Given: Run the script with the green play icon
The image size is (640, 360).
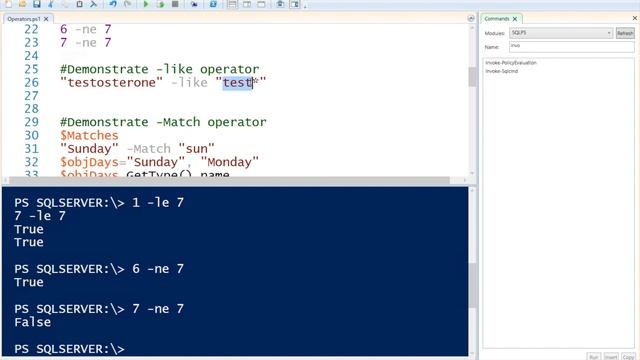Looking at the screenshot, I should [146, 4].
